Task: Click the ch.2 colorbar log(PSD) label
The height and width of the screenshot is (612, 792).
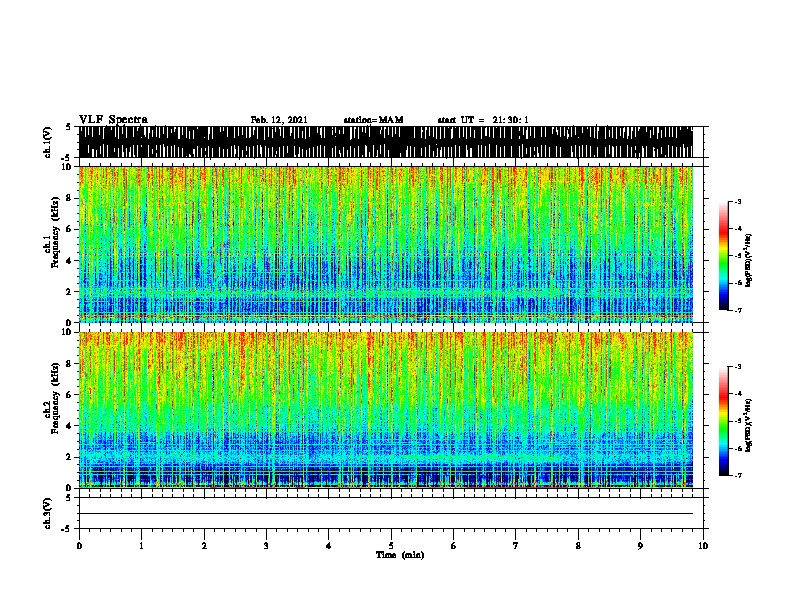Action: coord(748,425)
